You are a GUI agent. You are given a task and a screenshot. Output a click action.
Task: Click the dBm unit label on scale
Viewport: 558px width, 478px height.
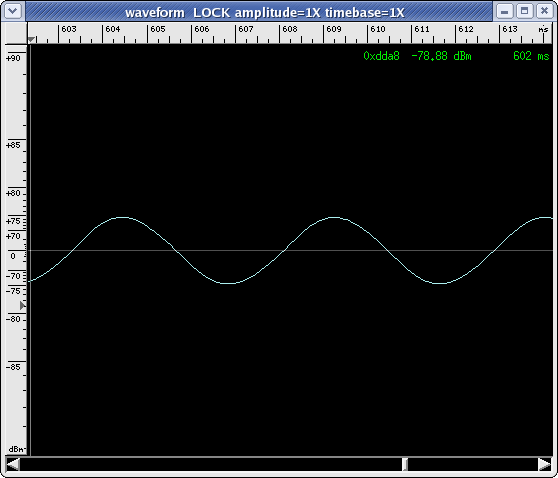17,449
